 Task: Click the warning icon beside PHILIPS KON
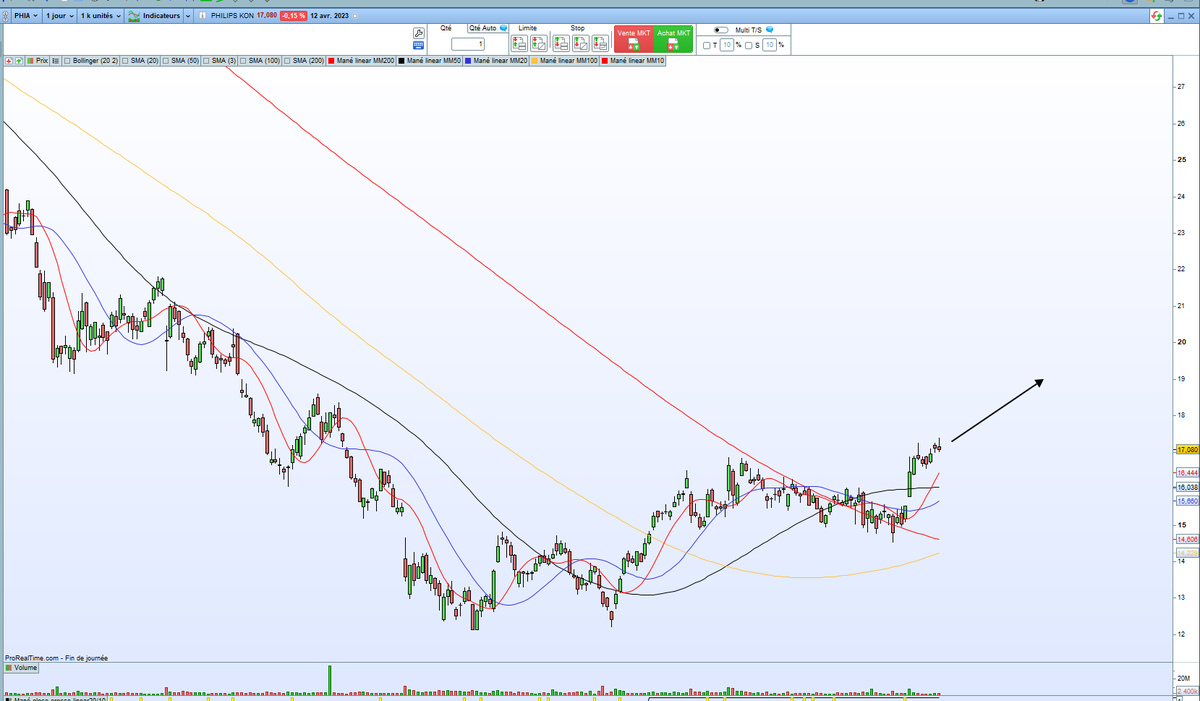pyautogui.click(x=201, y=16)
